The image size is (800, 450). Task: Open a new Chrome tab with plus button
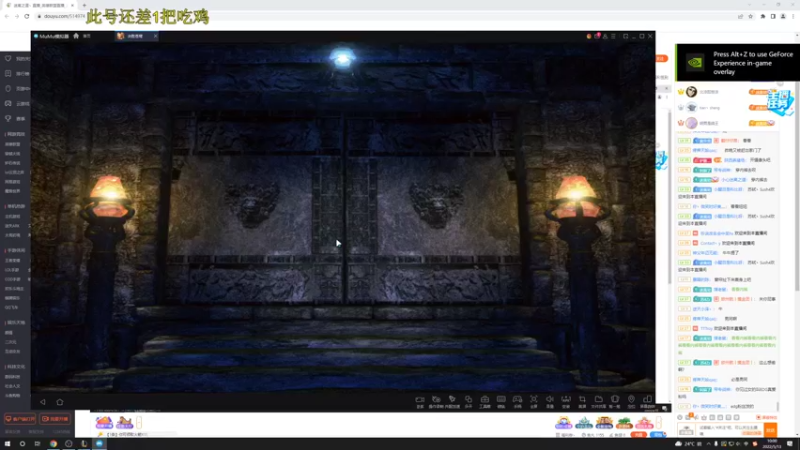(x=84, y=5)
